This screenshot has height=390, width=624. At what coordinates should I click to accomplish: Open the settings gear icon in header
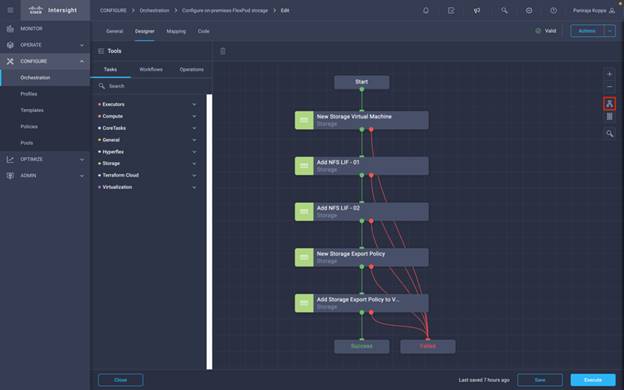529,11
